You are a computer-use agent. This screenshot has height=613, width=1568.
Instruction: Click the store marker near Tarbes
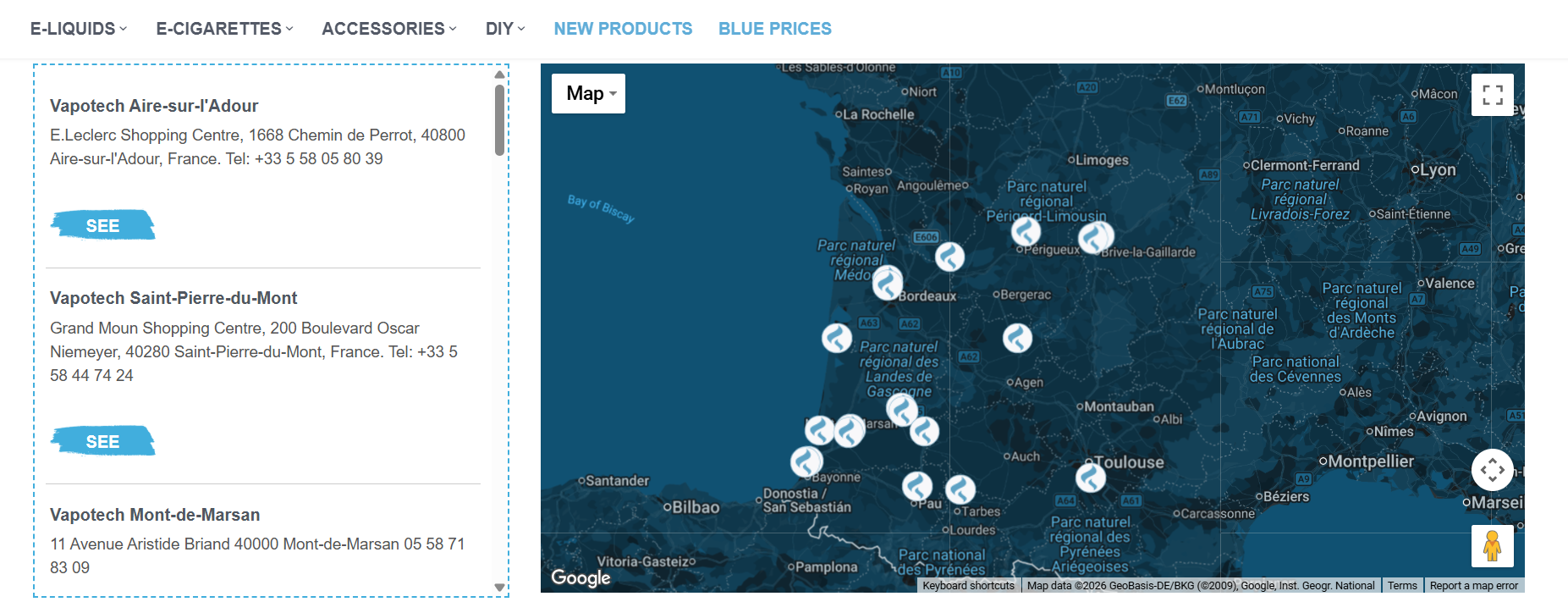[x=960, y=489]
